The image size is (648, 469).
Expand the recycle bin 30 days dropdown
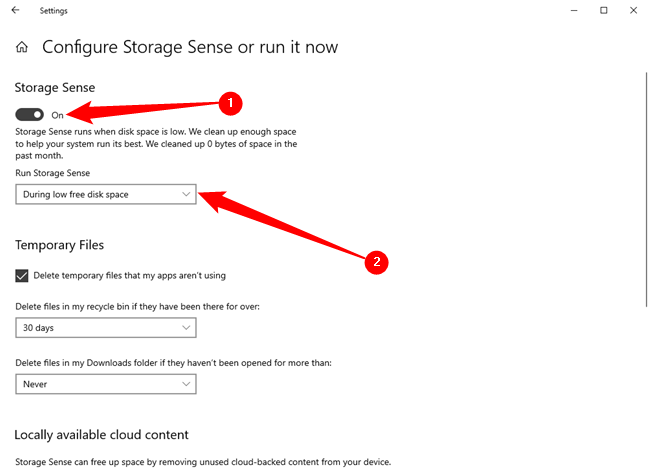coord(106,327)
